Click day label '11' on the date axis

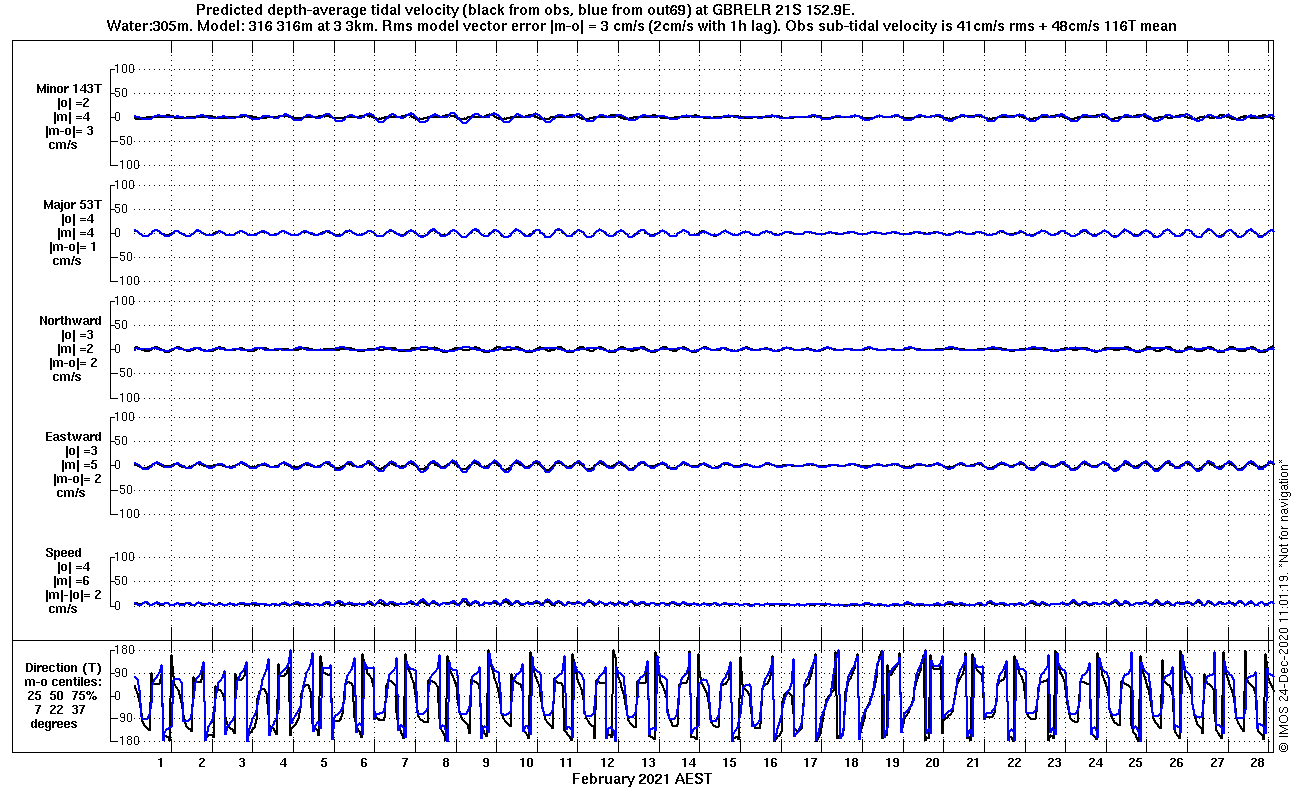point(567,763)
